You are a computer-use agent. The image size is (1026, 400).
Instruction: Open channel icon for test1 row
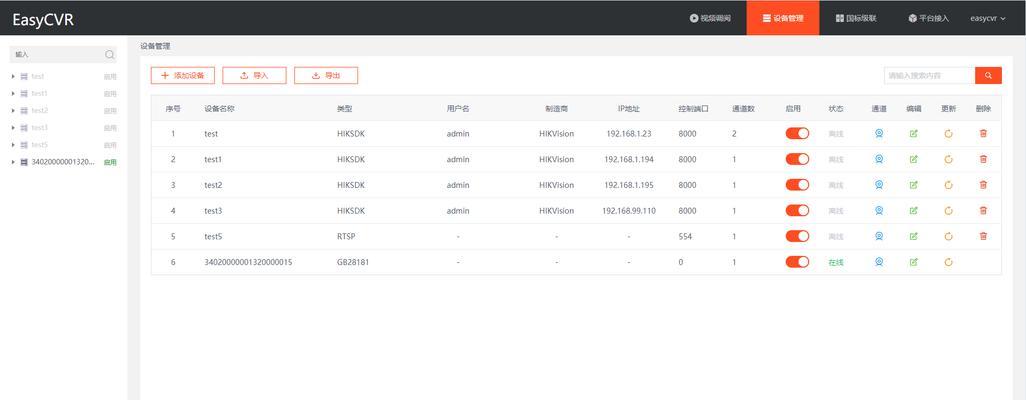click(879, 159)
